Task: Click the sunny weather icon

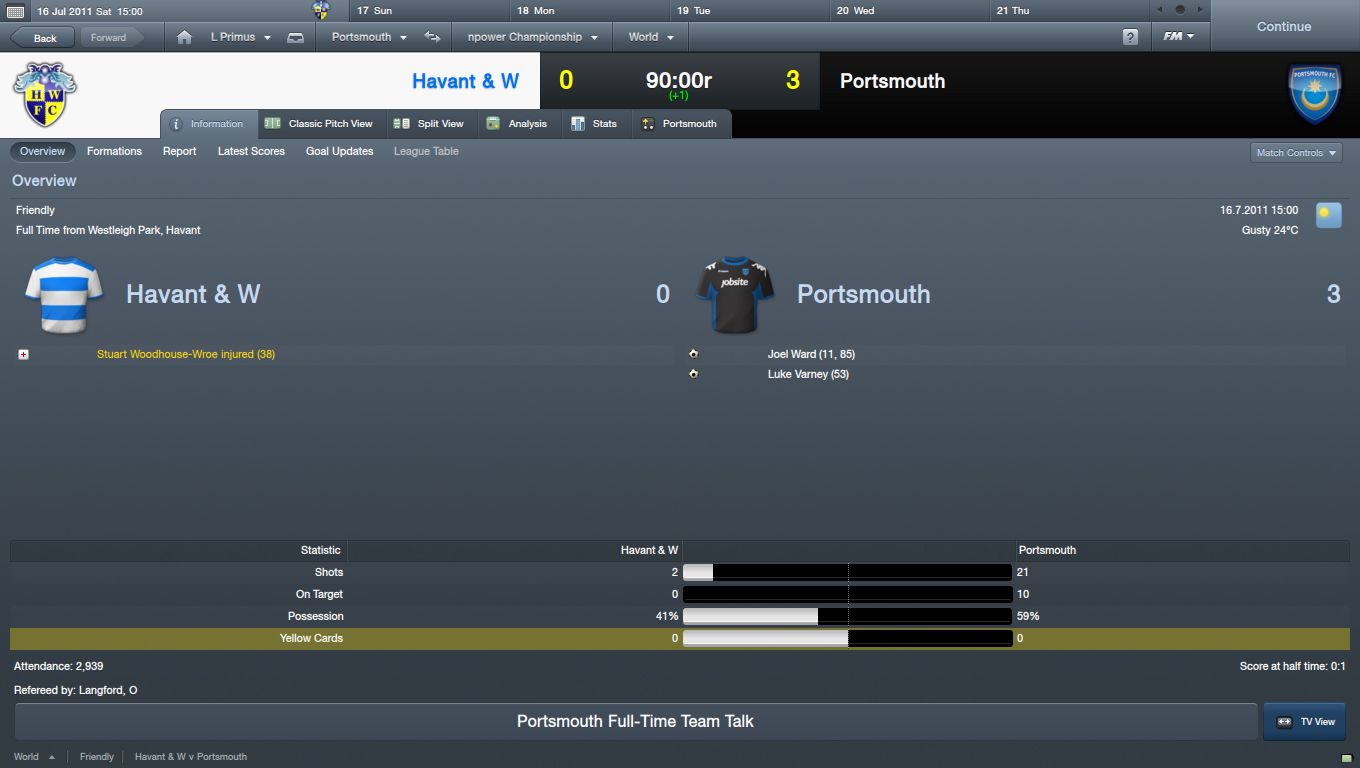Action: (1328, 215)
